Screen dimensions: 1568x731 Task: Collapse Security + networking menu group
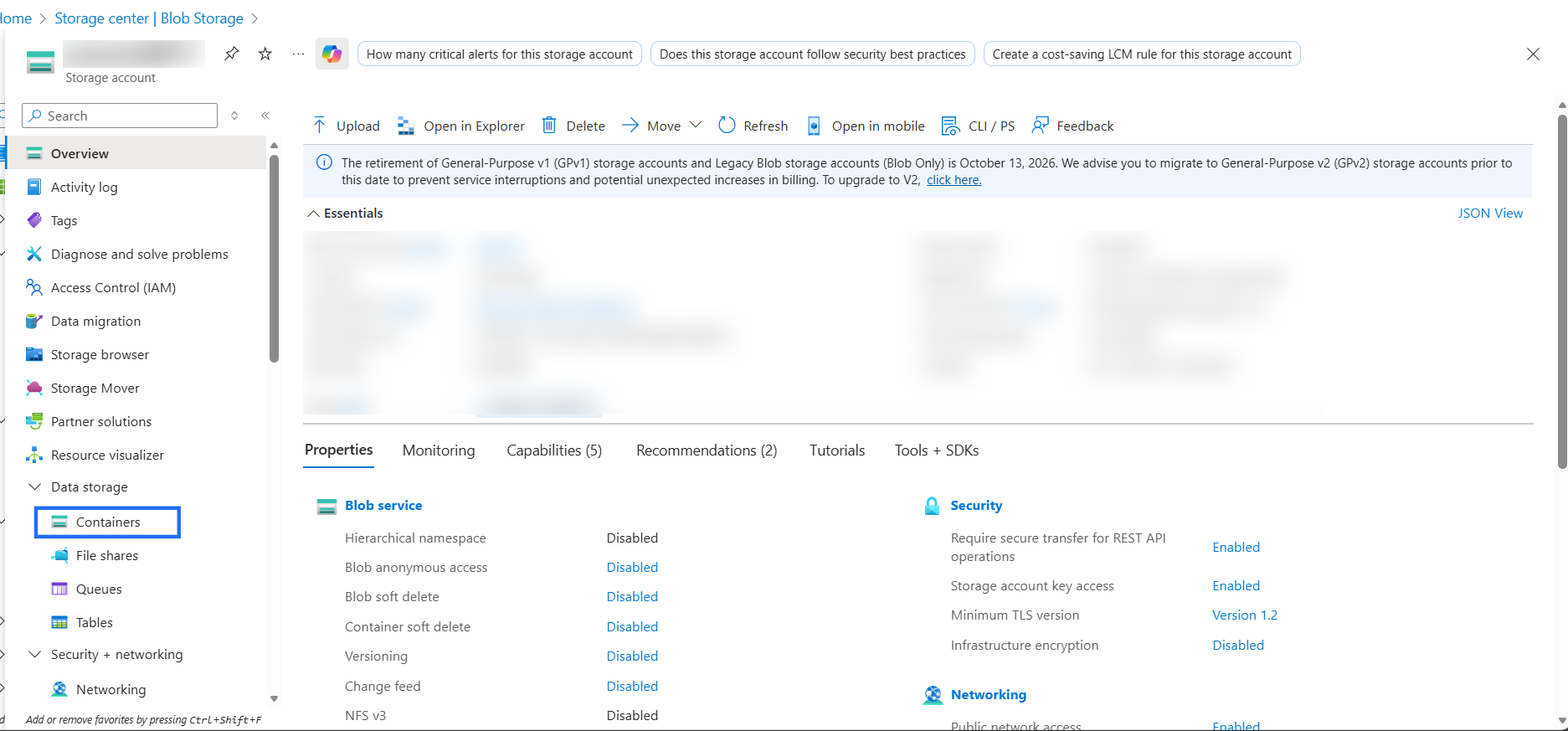tap(35, 654)
